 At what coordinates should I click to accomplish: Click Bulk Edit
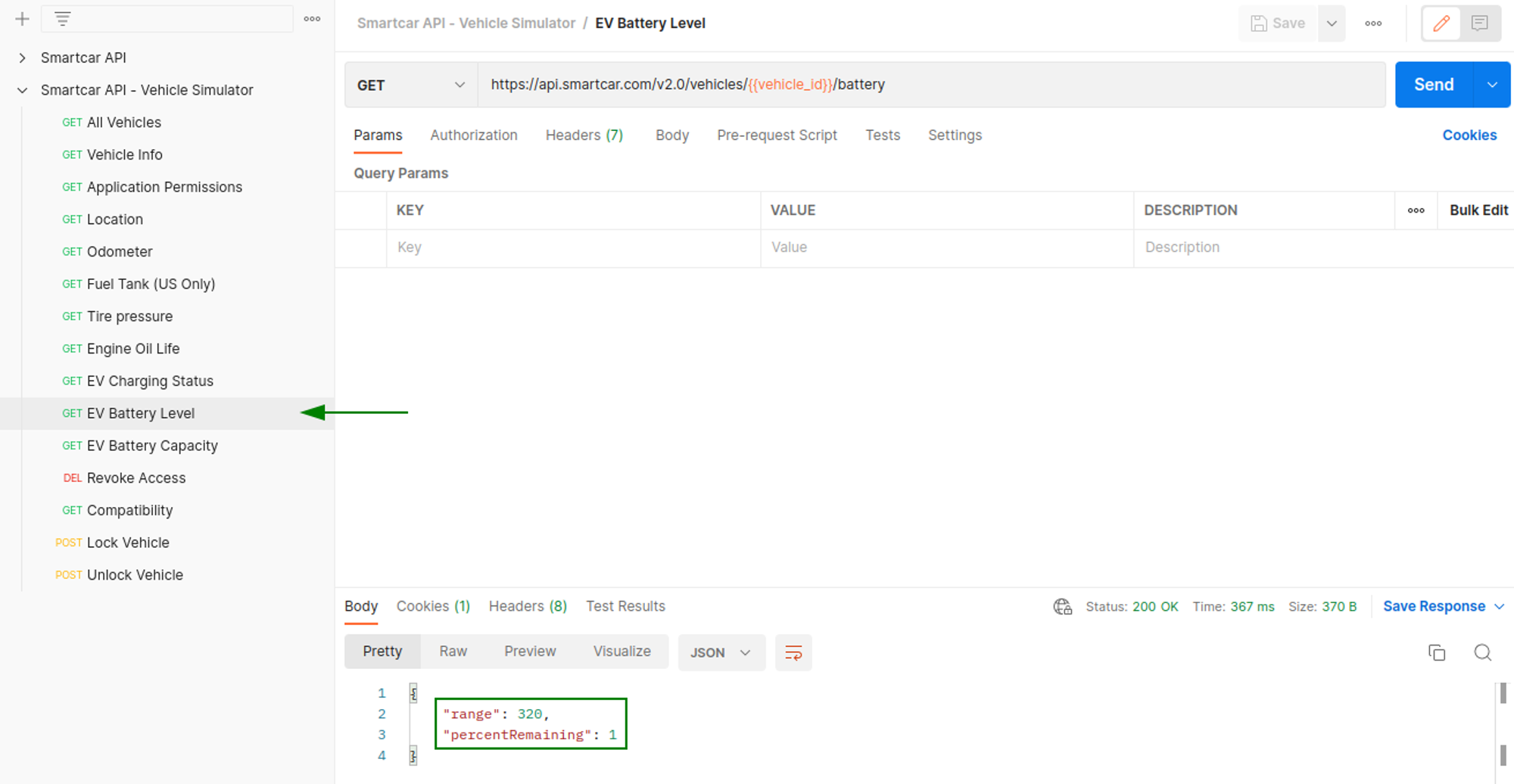[x=1478, y=210]
